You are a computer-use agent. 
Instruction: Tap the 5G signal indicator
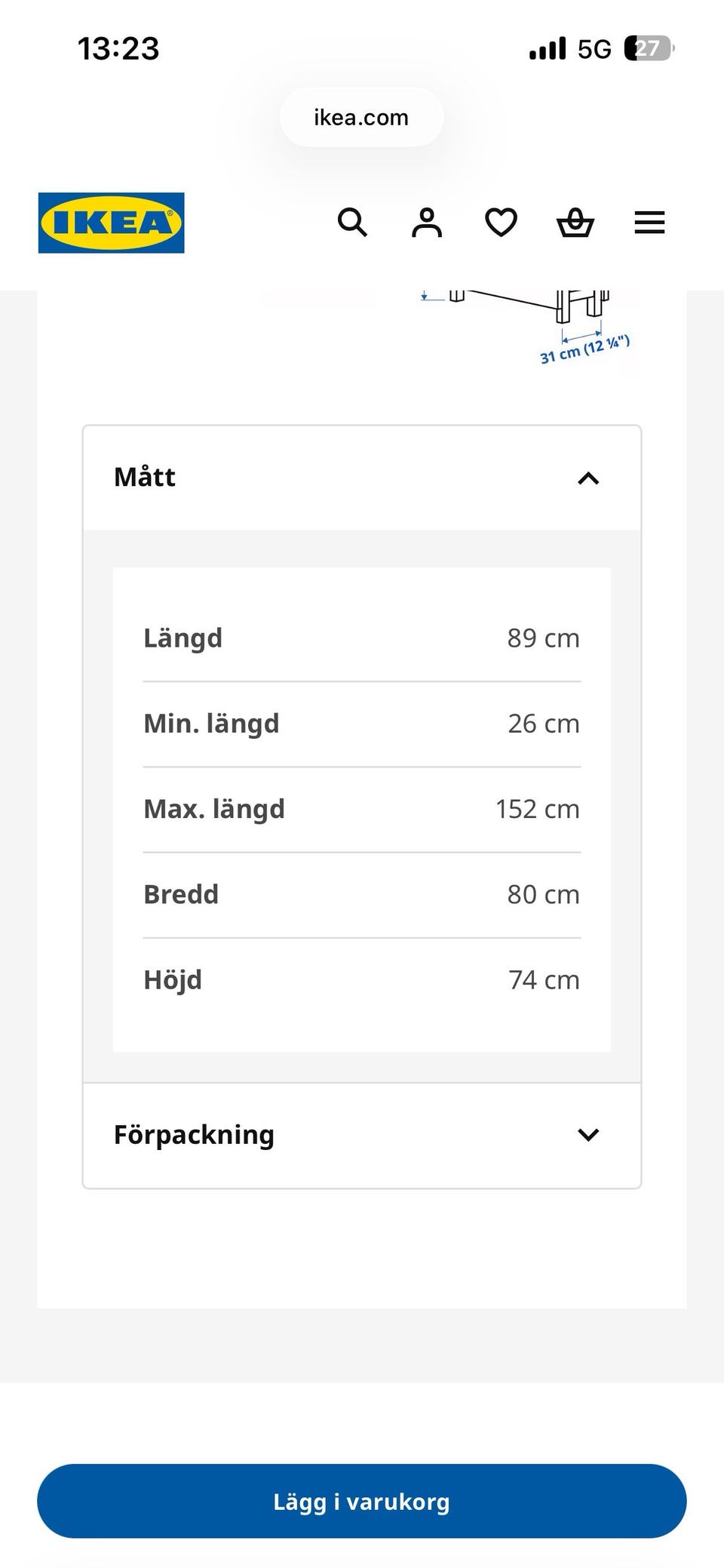tap(594, 50)
